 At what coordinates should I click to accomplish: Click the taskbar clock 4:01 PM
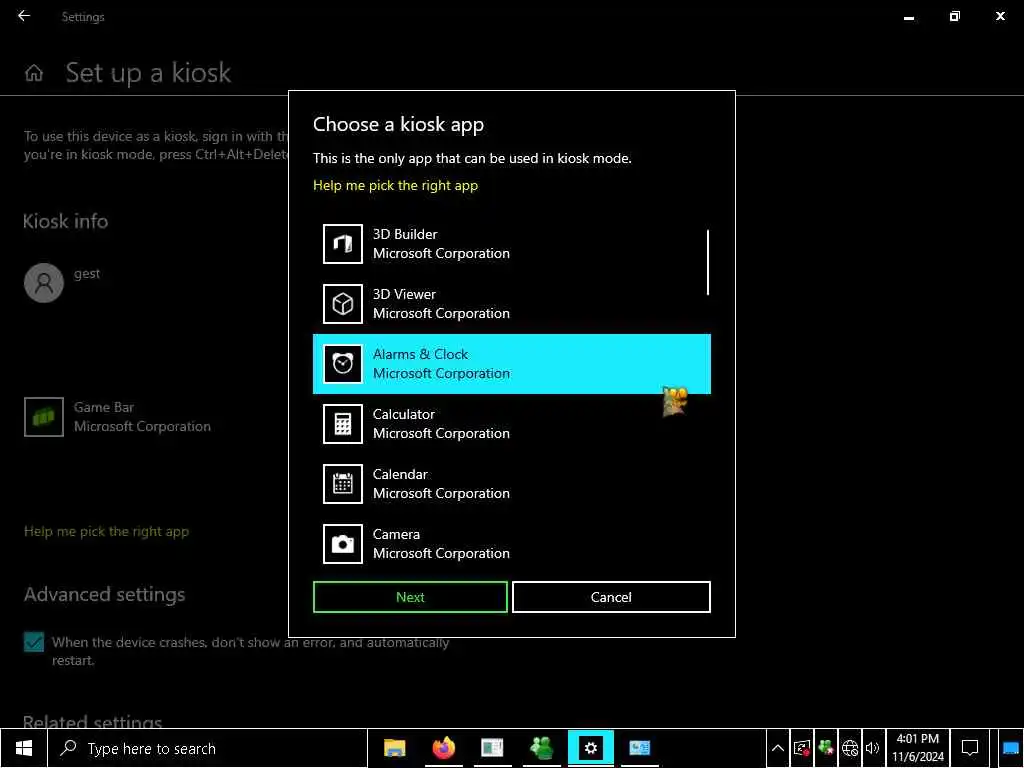[x=918, y=739]
